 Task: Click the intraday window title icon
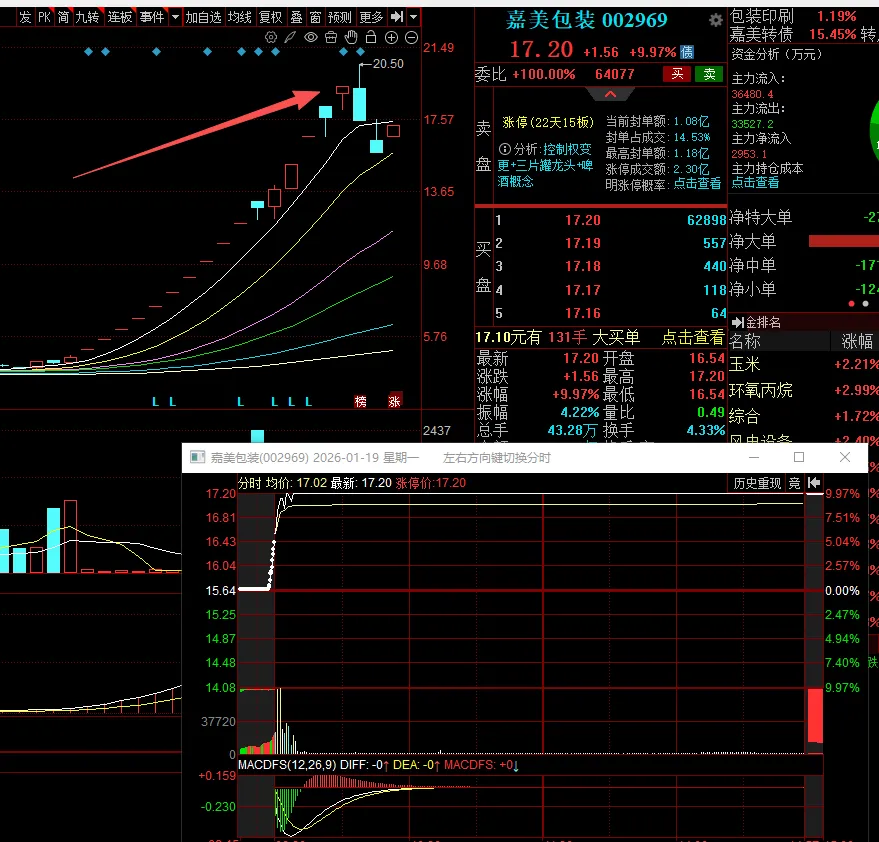197,457
